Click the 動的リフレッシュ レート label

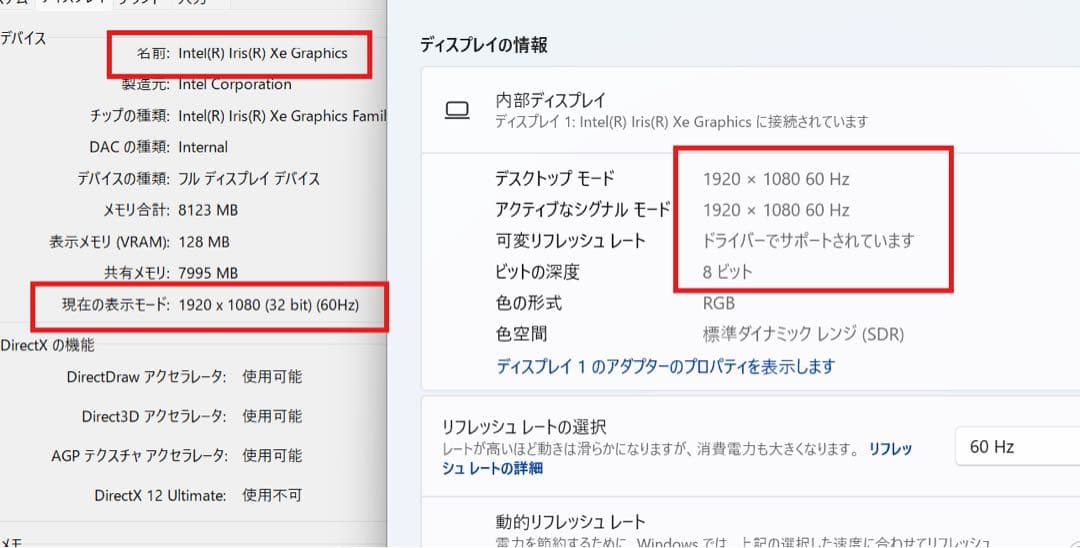(570, 521)
